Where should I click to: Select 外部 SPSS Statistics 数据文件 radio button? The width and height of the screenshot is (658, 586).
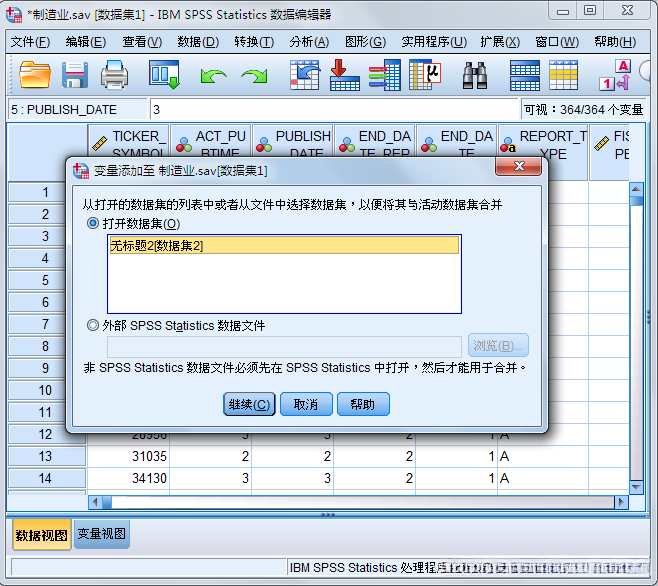click(92, 325)
